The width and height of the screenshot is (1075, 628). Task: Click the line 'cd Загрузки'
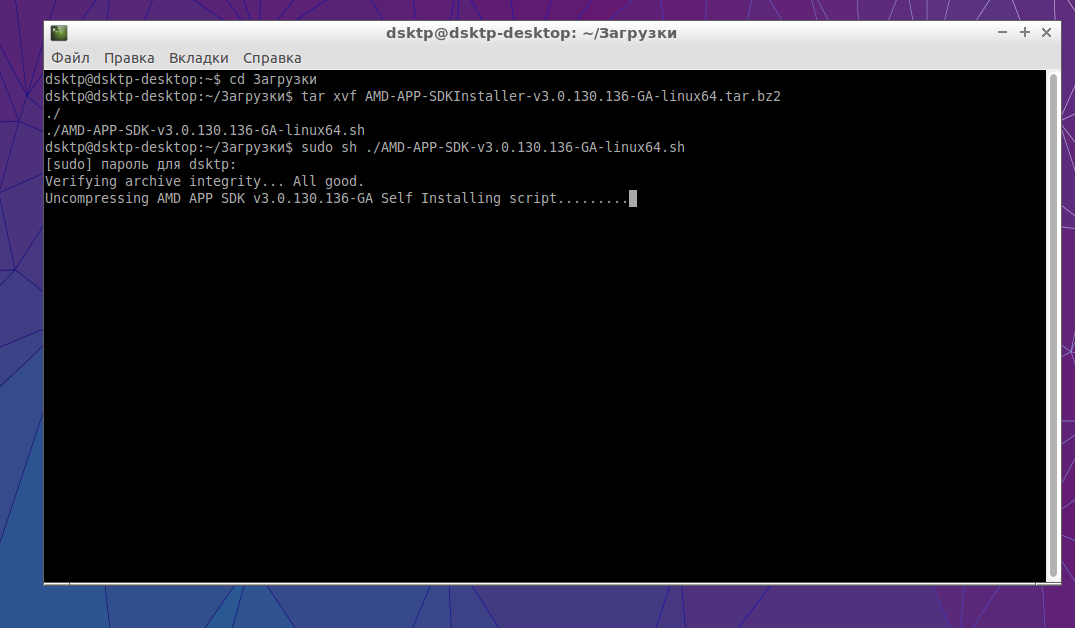click(181, 80)
